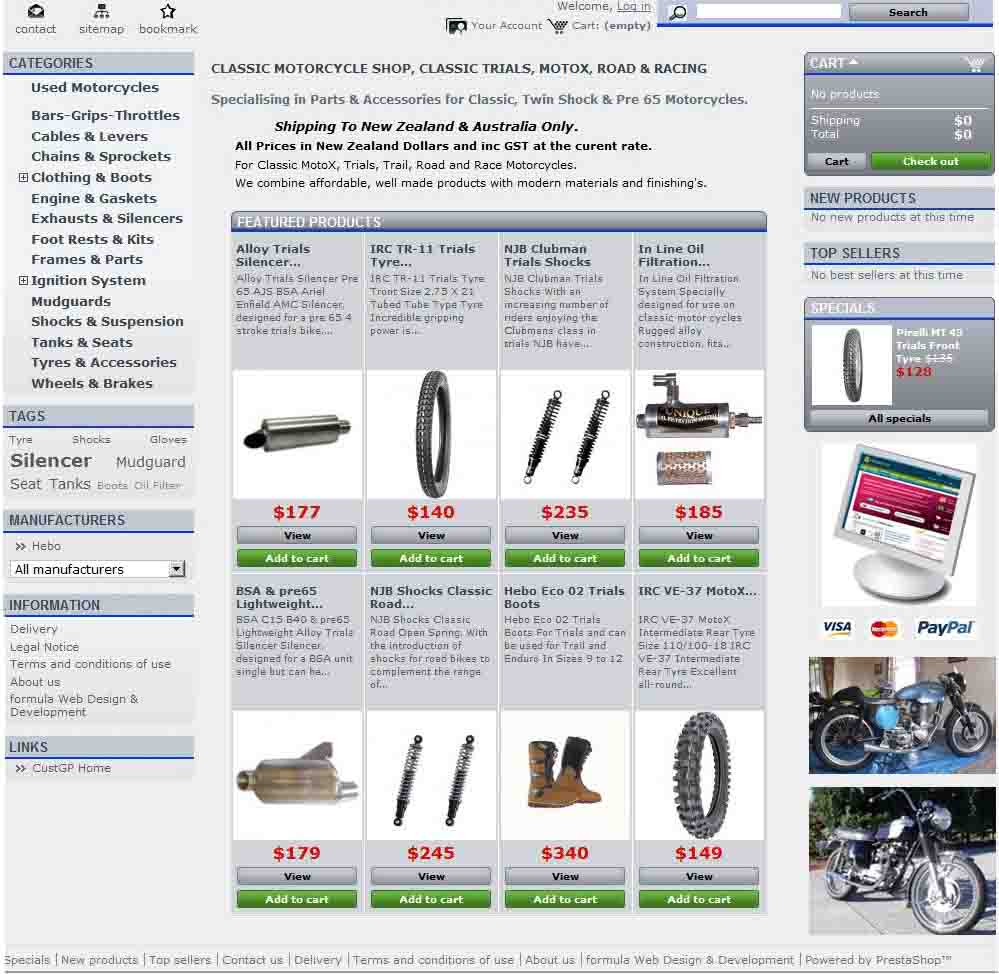
Task: Click the blue classic motorcycle photo
Action: coord(902,715)
